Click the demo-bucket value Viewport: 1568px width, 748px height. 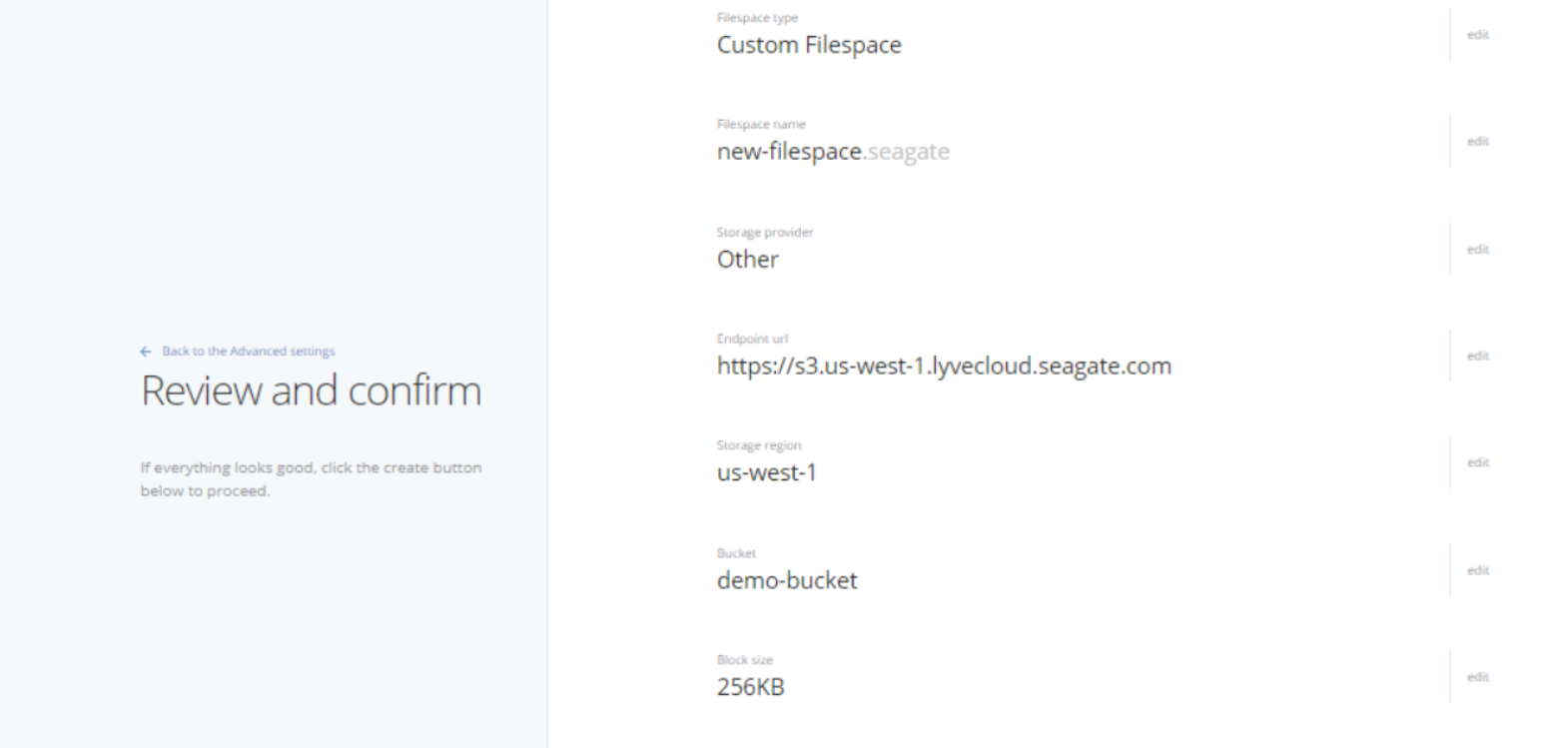(x=787, y=581)
